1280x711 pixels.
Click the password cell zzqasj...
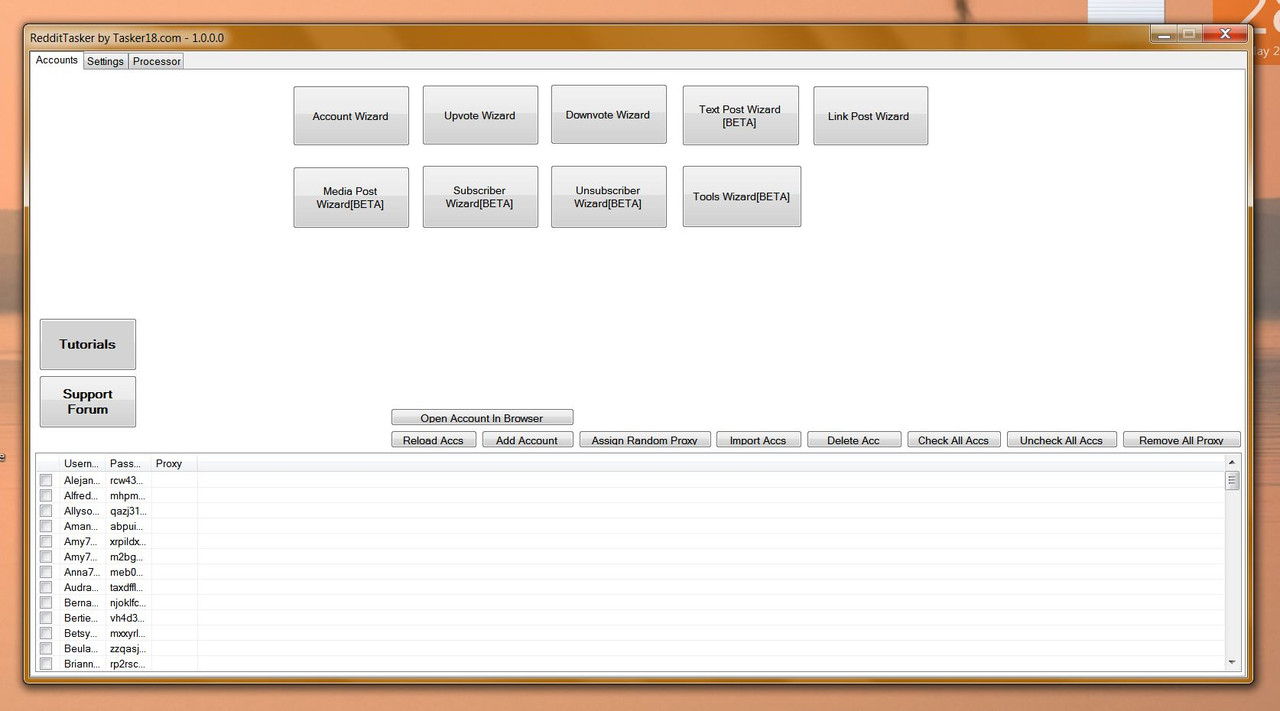click(x=128, y=649)
